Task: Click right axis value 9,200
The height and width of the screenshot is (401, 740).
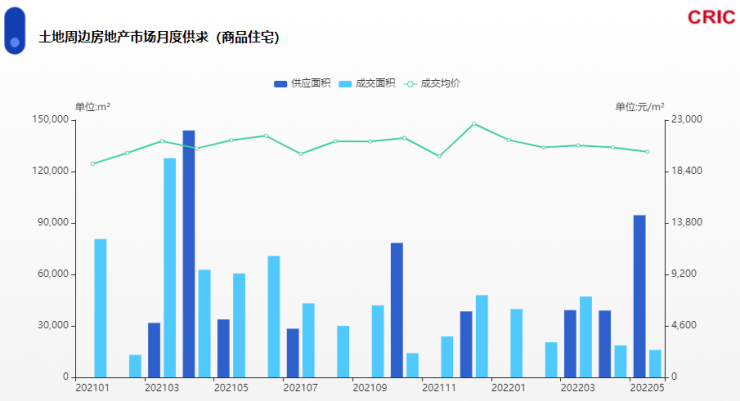Action: pos(684,274)
